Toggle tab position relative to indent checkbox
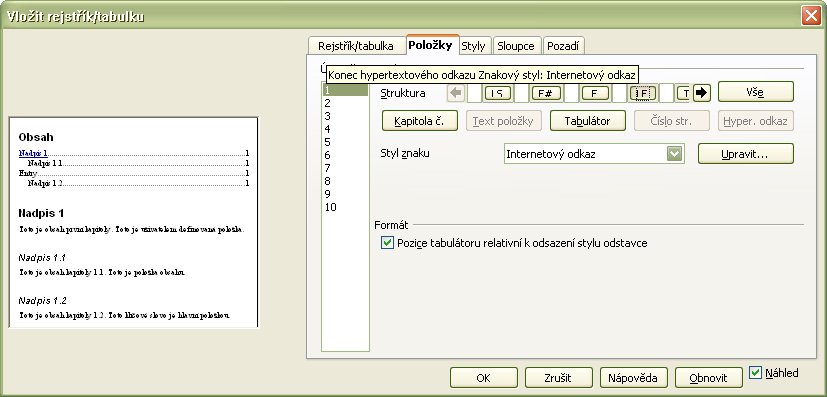The width and height of the screenshot is (827, 397). (x=388, y=243)
